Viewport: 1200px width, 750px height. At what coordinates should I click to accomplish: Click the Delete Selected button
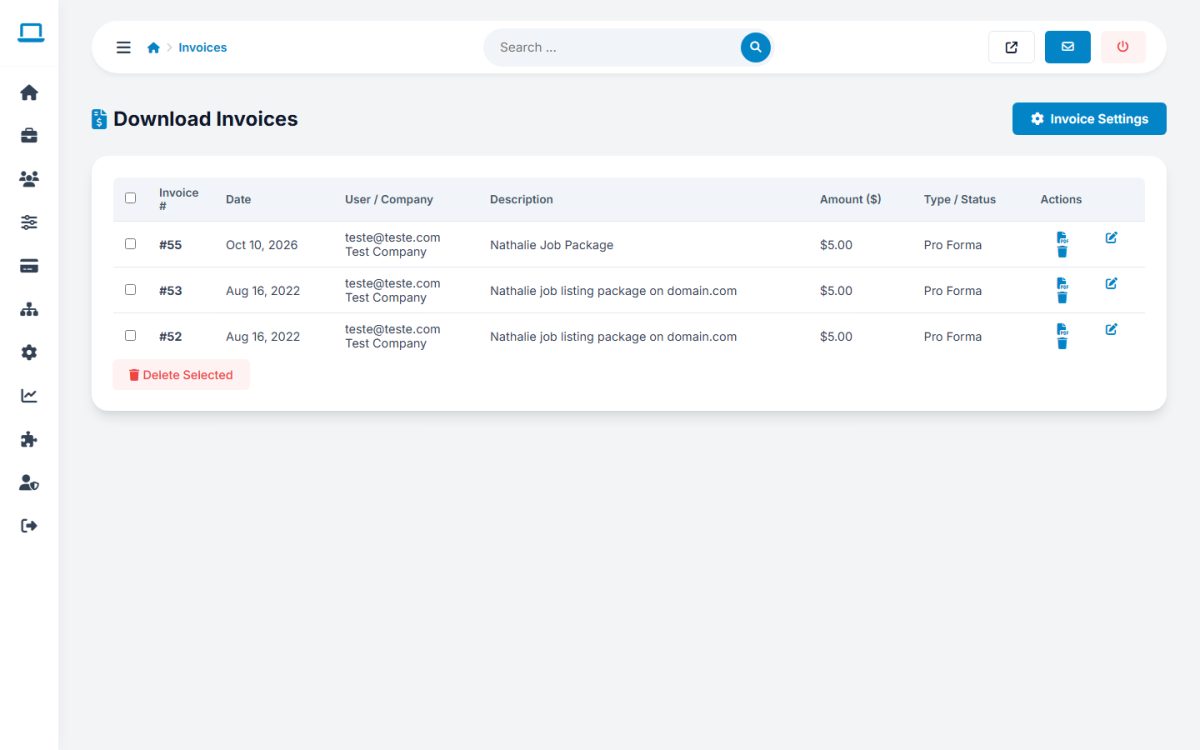[181, 375]
